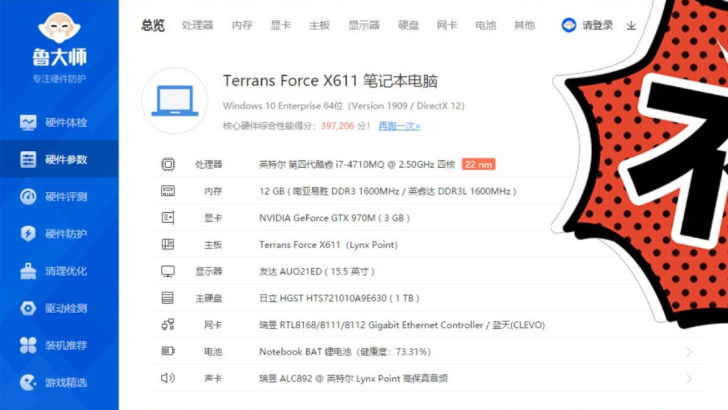Click the NVIDIA GeForce GTX 970M text
The width and height of the screenshot is (728, 410).
tap(334, 218)
